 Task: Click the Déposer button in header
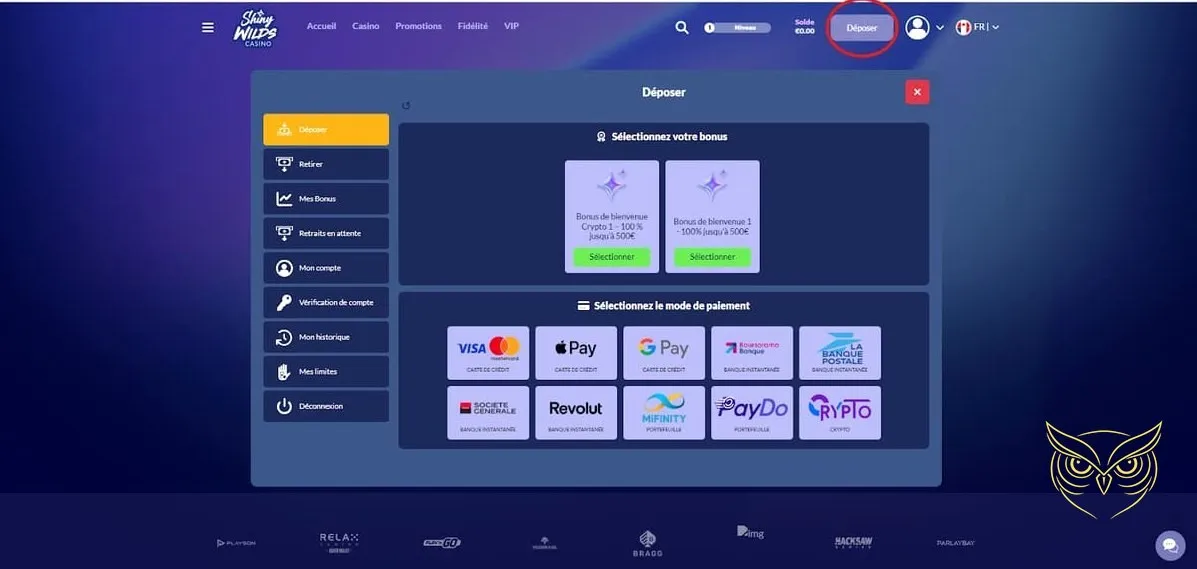click(x=862, y=27)
